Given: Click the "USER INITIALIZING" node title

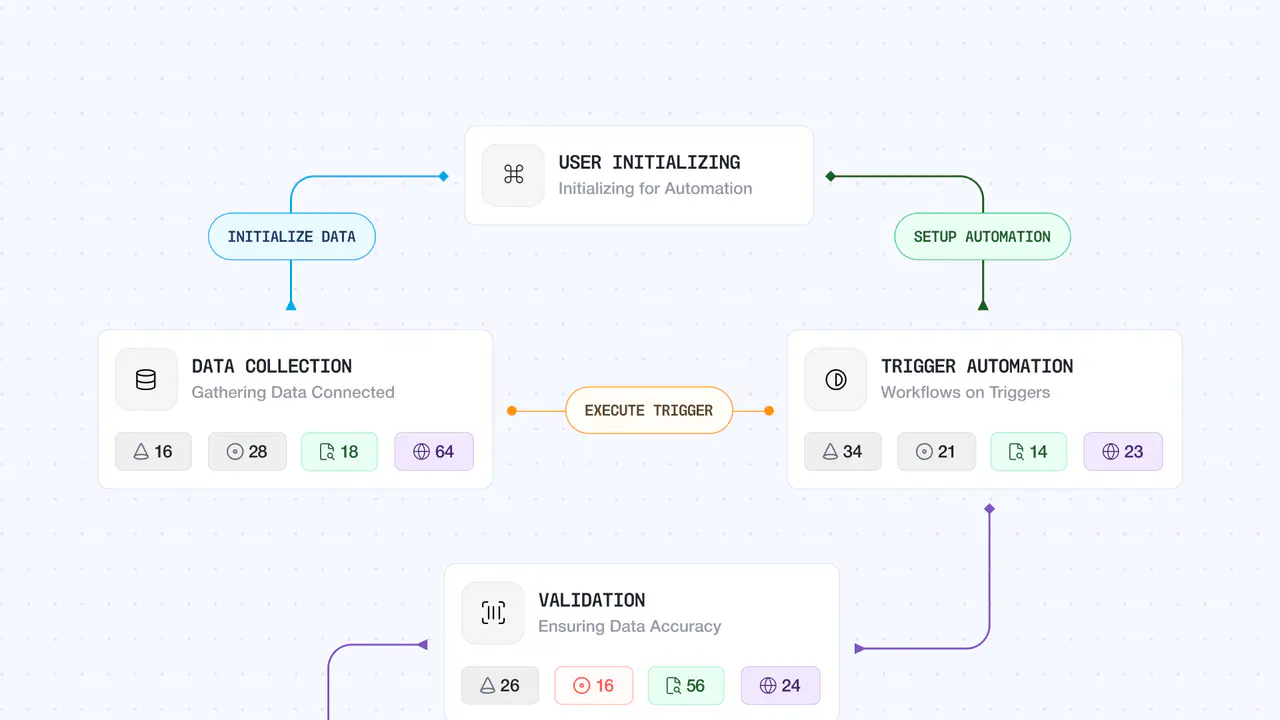Looking at the screenshot, I should coord(649,162).
